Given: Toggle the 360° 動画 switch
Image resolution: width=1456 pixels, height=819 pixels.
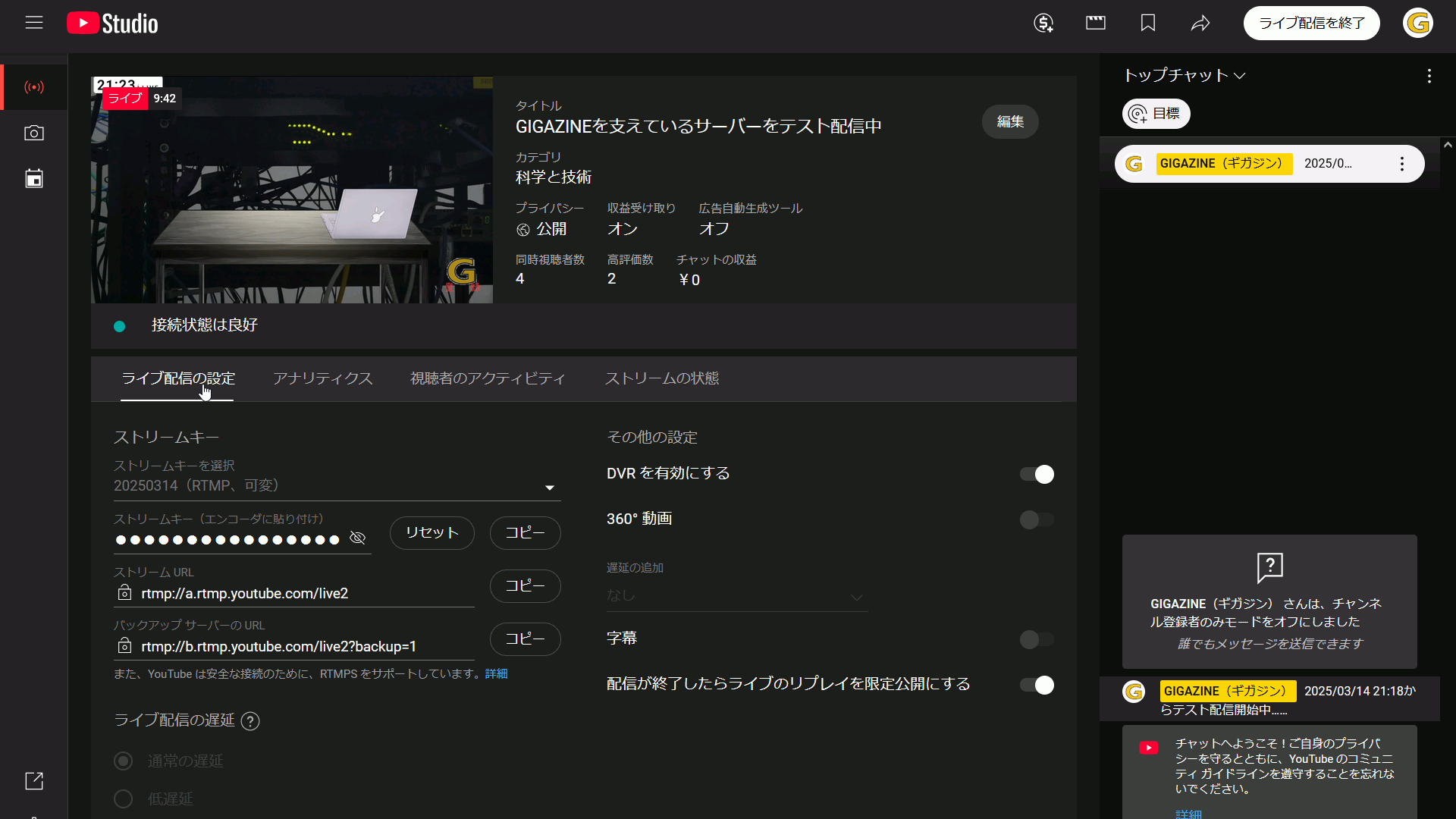Looking at the screenshot, I should tap(1037, 519).
